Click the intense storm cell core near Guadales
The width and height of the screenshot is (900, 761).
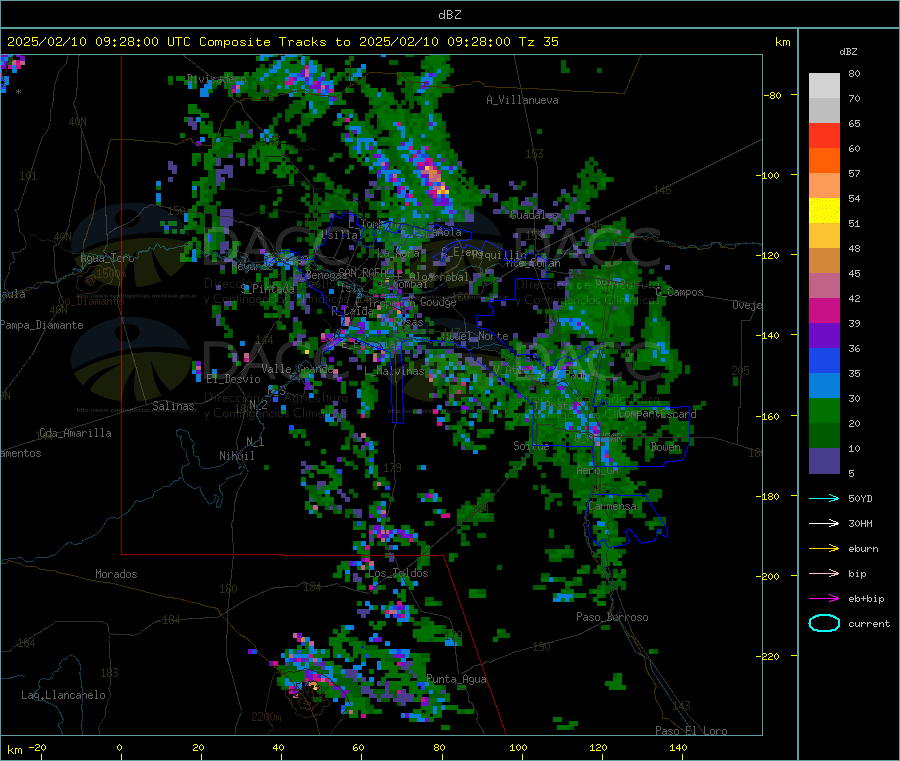[435, 179]
